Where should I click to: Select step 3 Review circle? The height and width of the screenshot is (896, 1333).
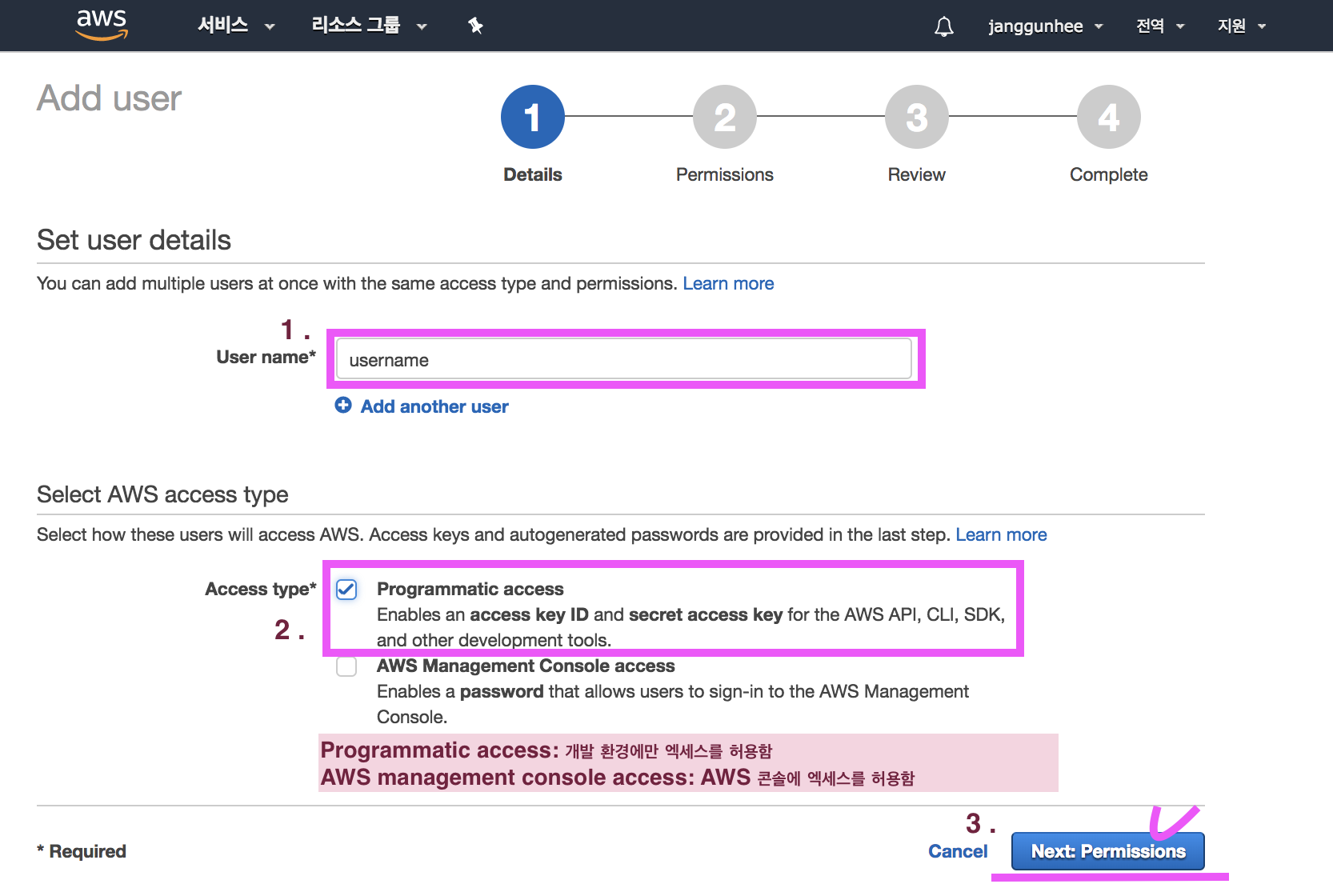tap(917, 117)
